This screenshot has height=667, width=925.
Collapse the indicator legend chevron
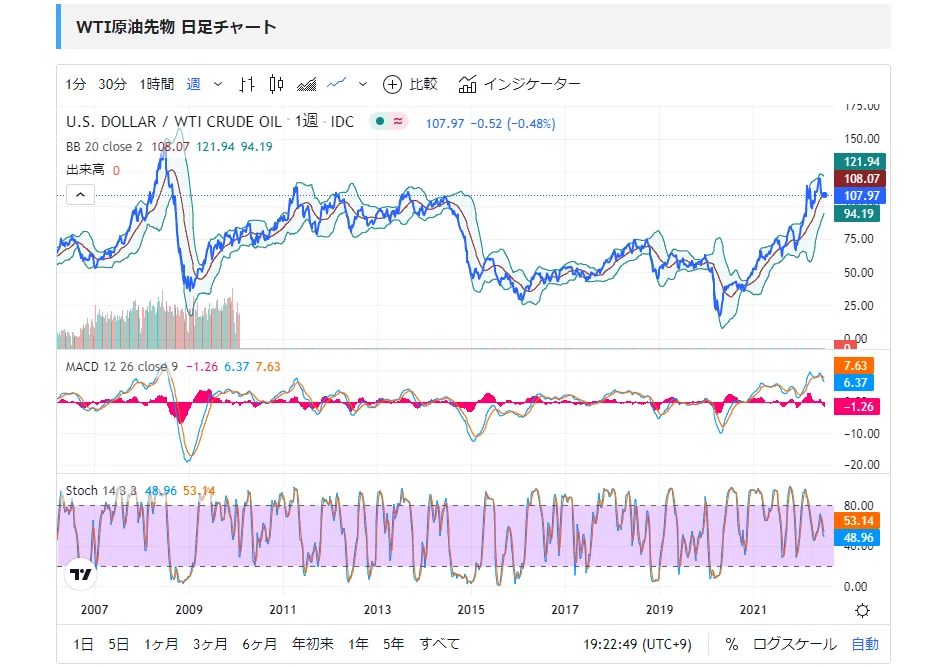pos(81,195)
